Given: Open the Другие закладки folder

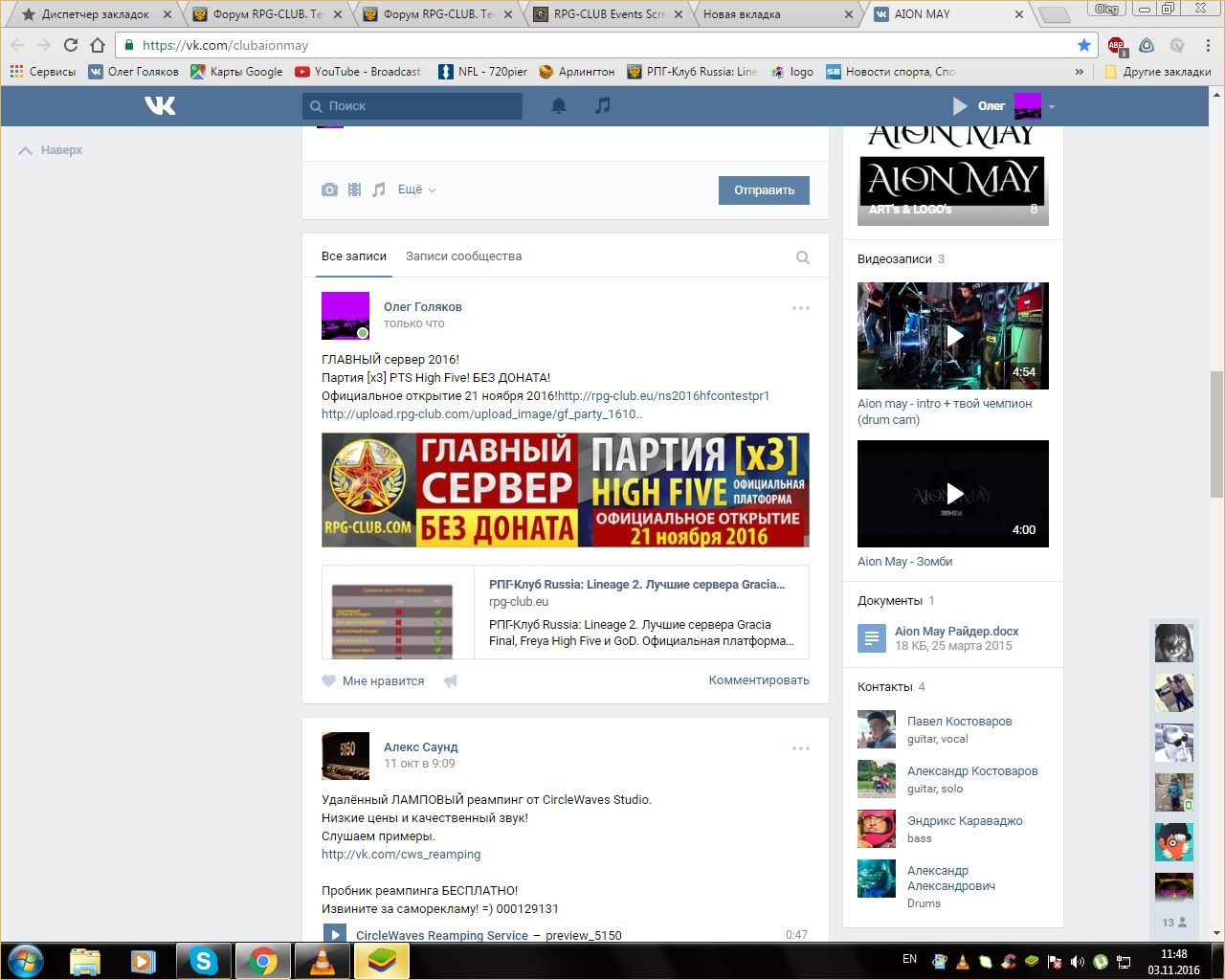Looking at the screenshot, I should (x=1157, y=71).
